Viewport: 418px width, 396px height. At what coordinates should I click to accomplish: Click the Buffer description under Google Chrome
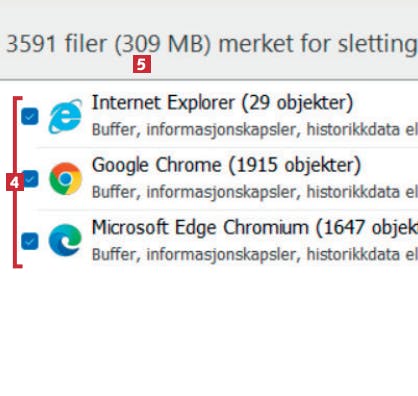click(255, 192)
